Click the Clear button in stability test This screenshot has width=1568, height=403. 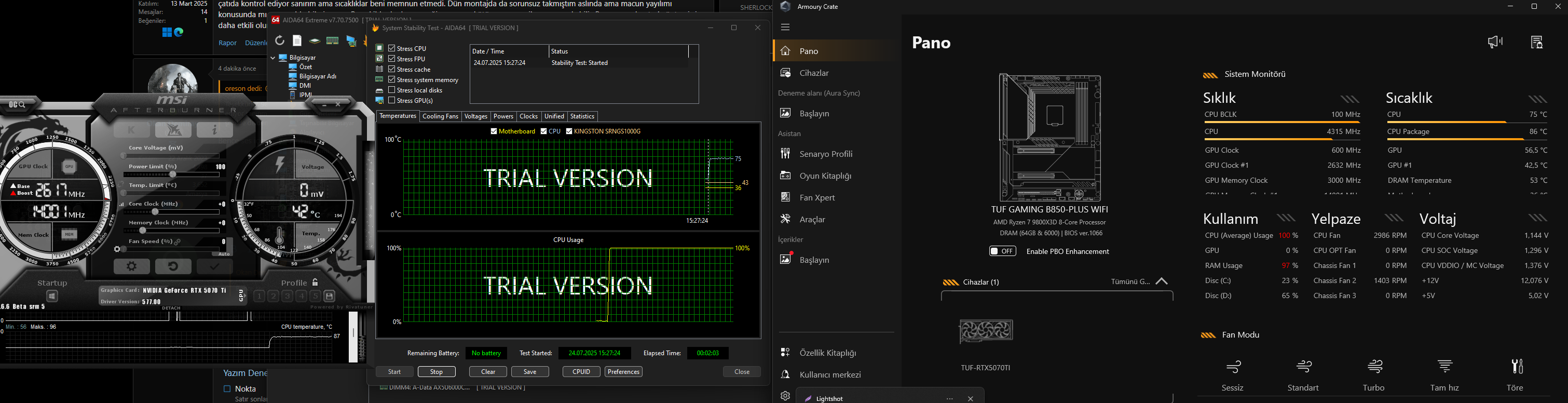[488, 372]
